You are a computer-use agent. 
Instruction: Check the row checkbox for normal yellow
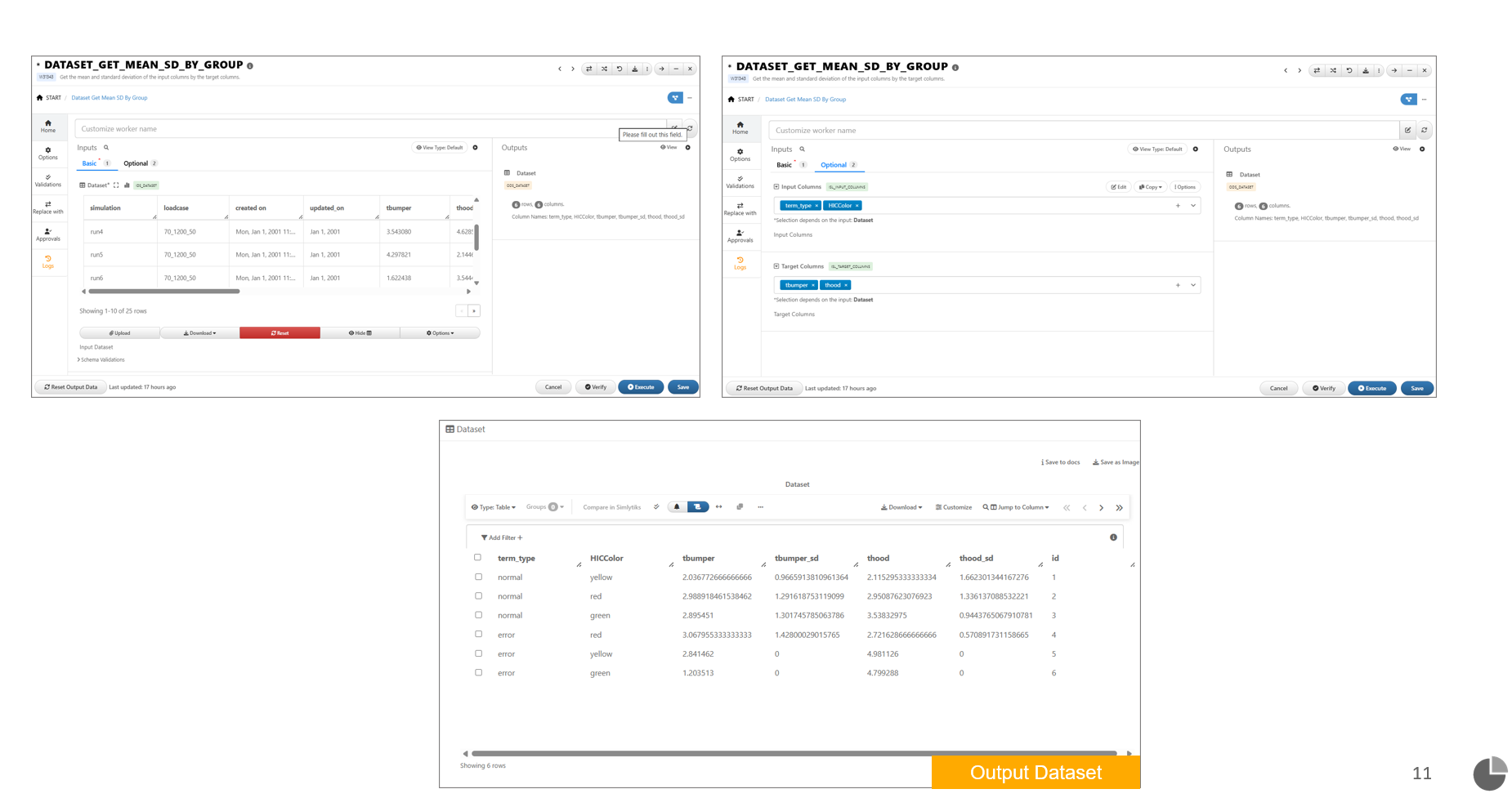tap(478, 577)
